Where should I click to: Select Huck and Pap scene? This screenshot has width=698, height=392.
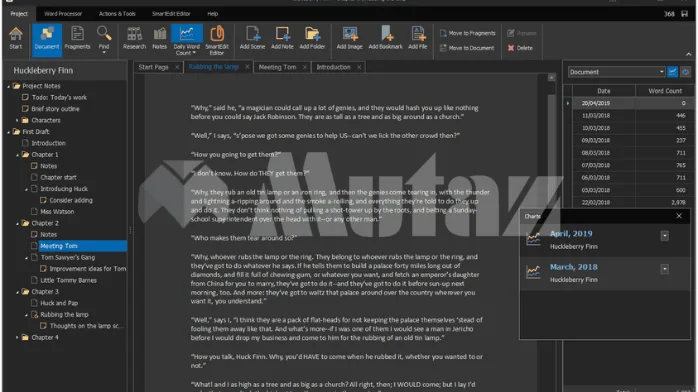[x=59, y=303]
